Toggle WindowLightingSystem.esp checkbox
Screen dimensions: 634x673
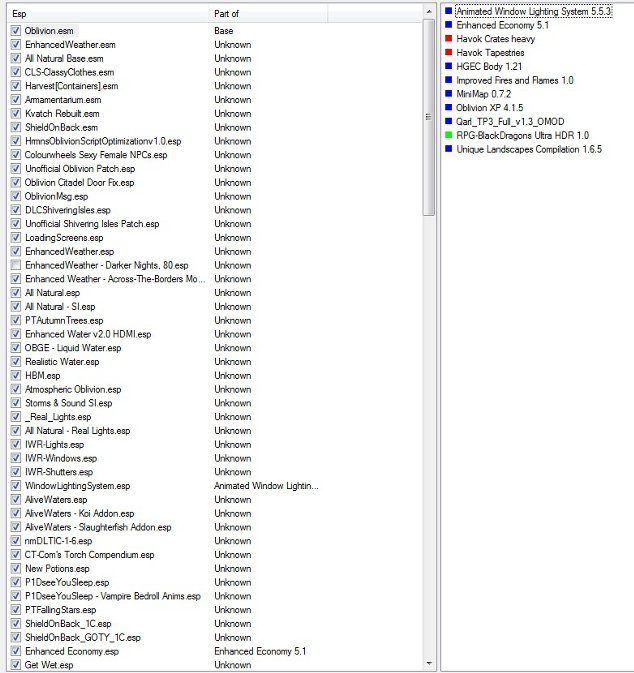16,486
